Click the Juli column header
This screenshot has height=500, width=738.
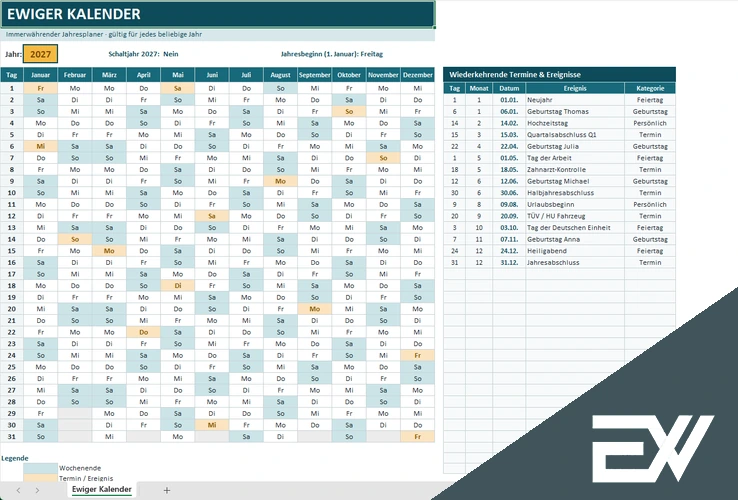tap(246, 75)
